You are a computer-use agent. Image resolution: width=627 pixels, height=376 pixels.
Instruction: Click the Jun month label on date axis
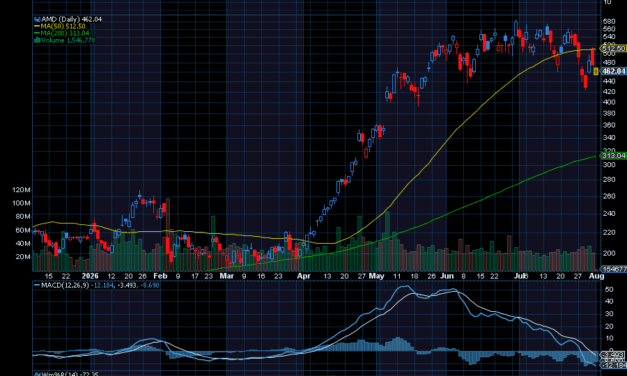pyautogui.click(x=447, y=276)
